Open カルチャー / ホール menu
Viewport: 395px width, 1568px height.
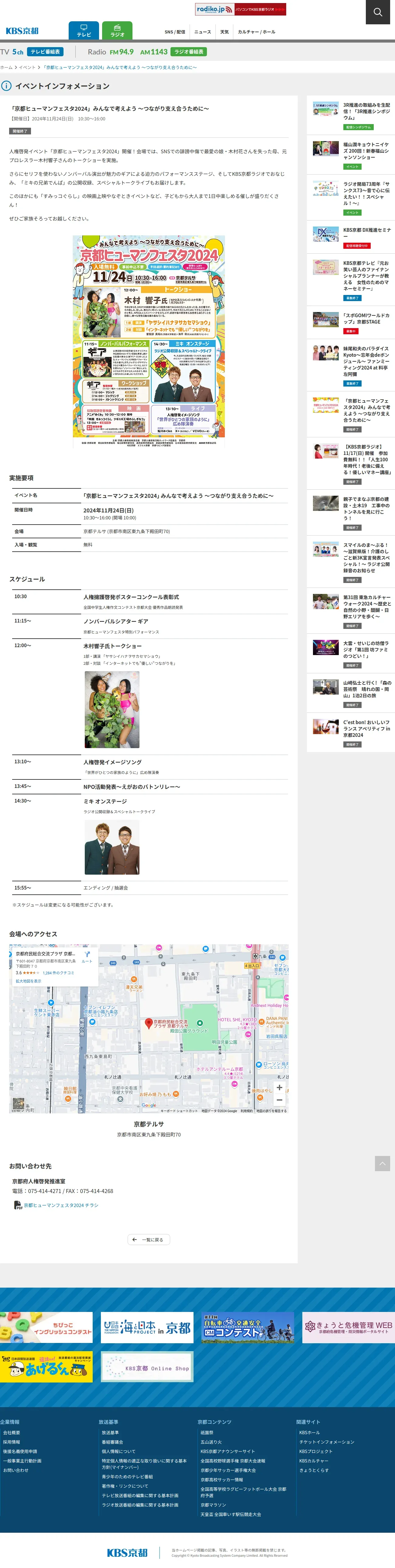[x=256, y=32]
